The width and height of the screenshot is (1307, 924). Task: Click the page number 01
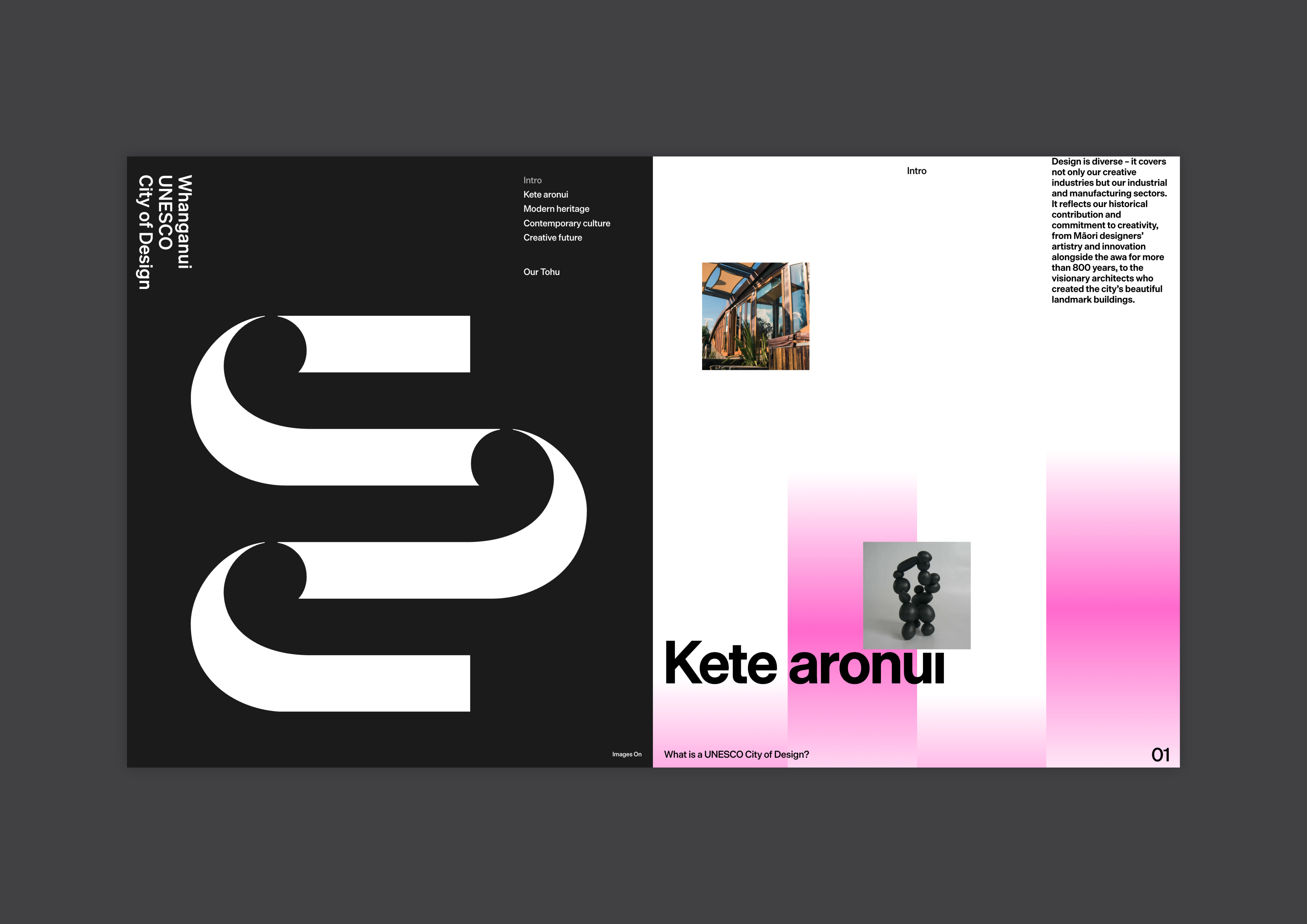(1160, 754)
